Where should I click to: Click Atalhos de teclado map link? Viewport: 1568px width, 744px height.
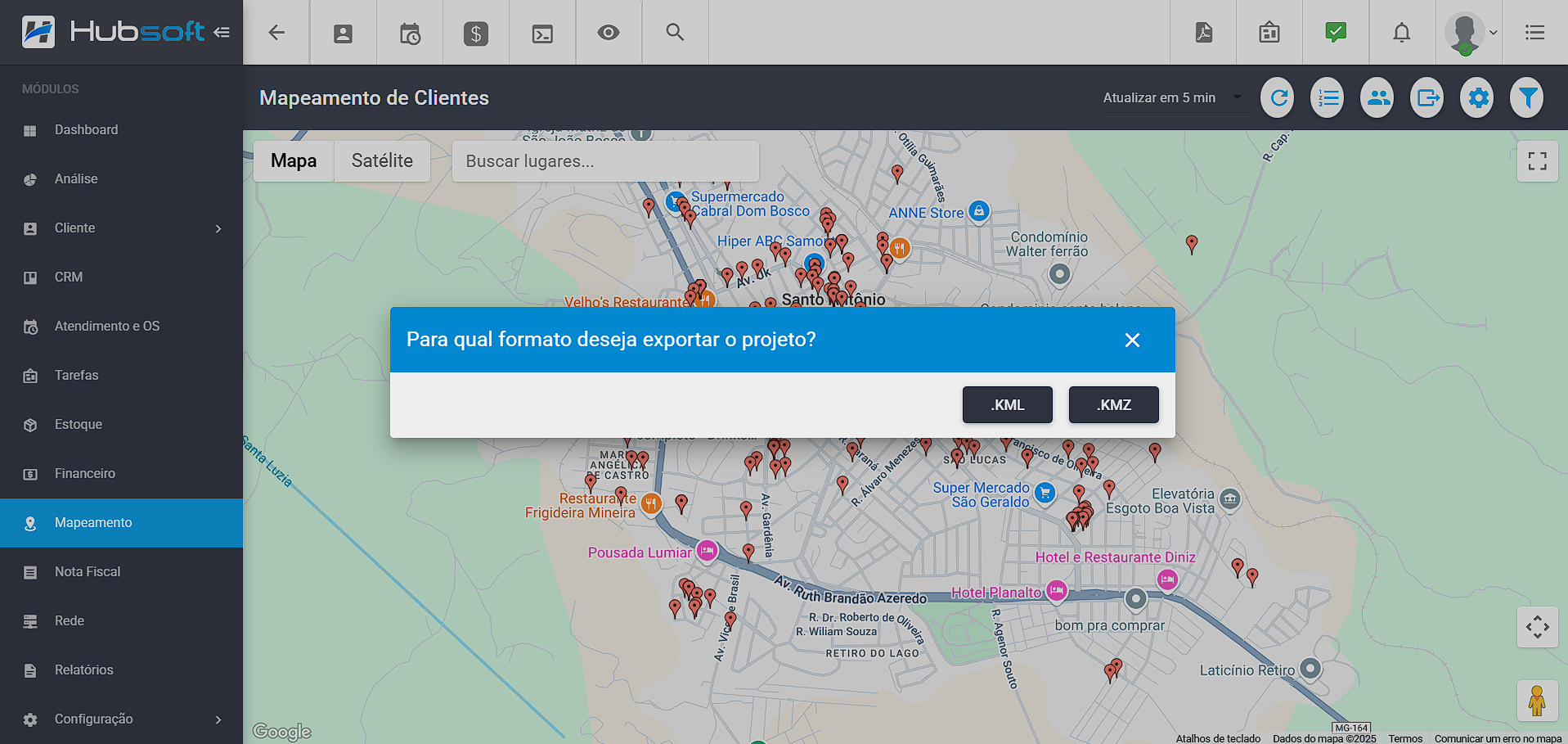pyautogui.click(x=1218, y=738)
